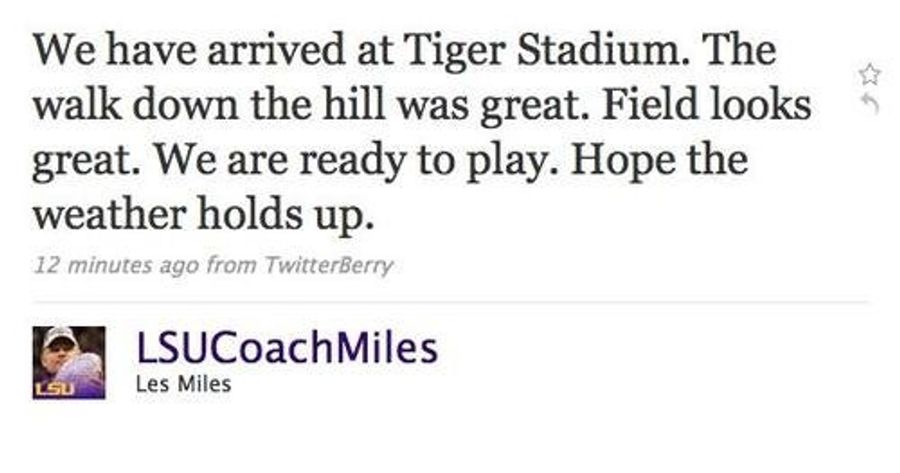
Task: Click the divider line below the tweet
Action: 451,301
